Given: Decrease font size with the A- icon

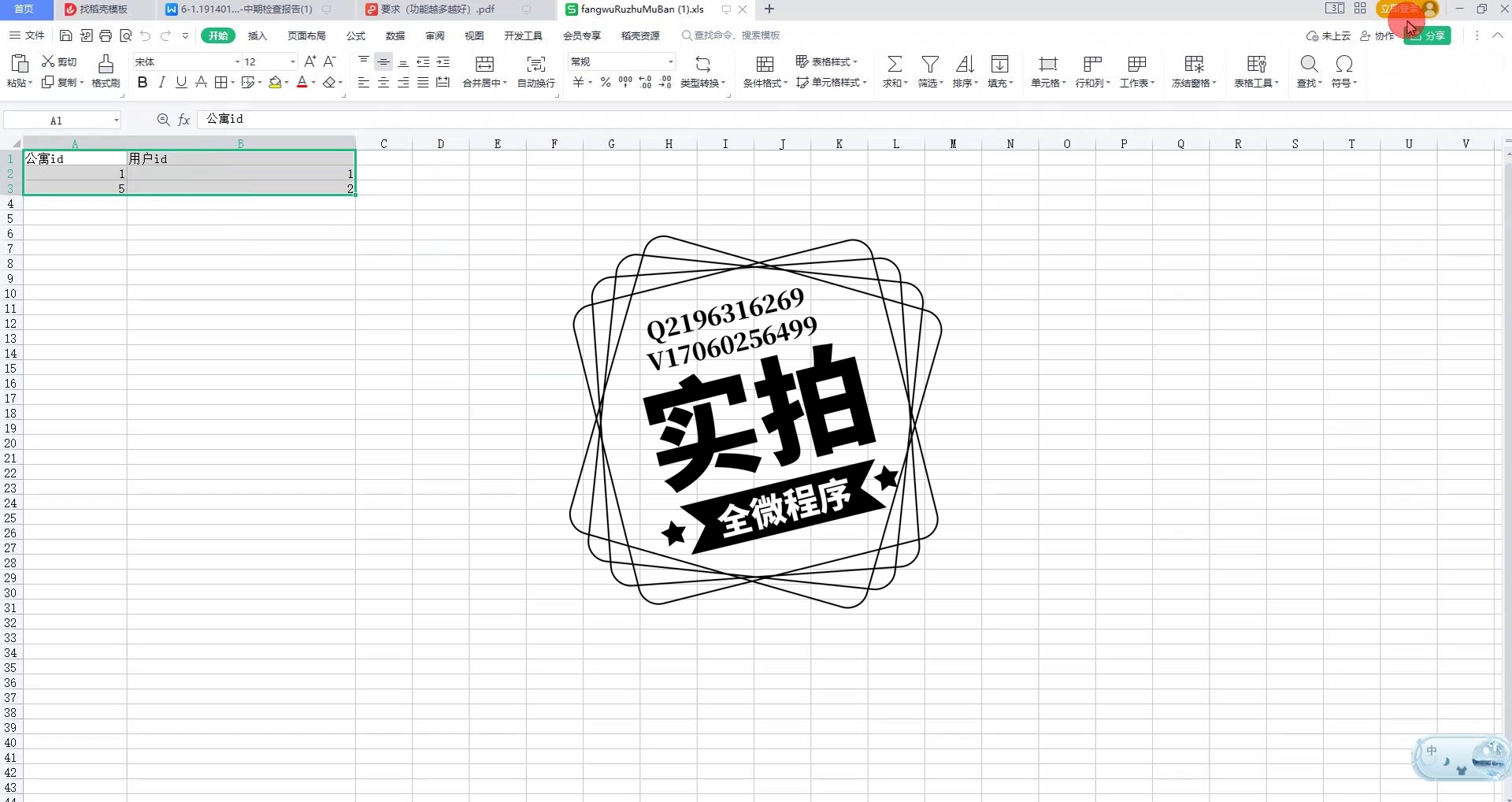Looking at the screenshot, I should coord(330,61).
